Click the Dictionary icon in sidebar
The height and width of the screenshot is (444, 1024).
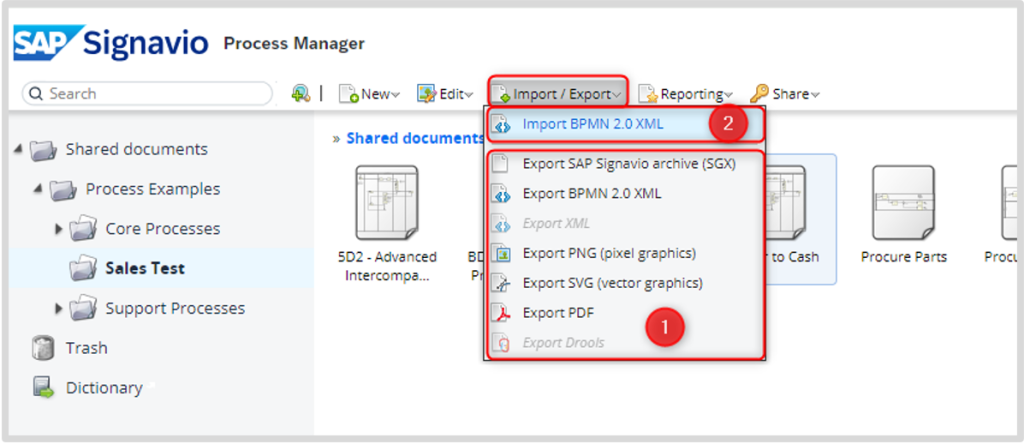pos(43,388)
